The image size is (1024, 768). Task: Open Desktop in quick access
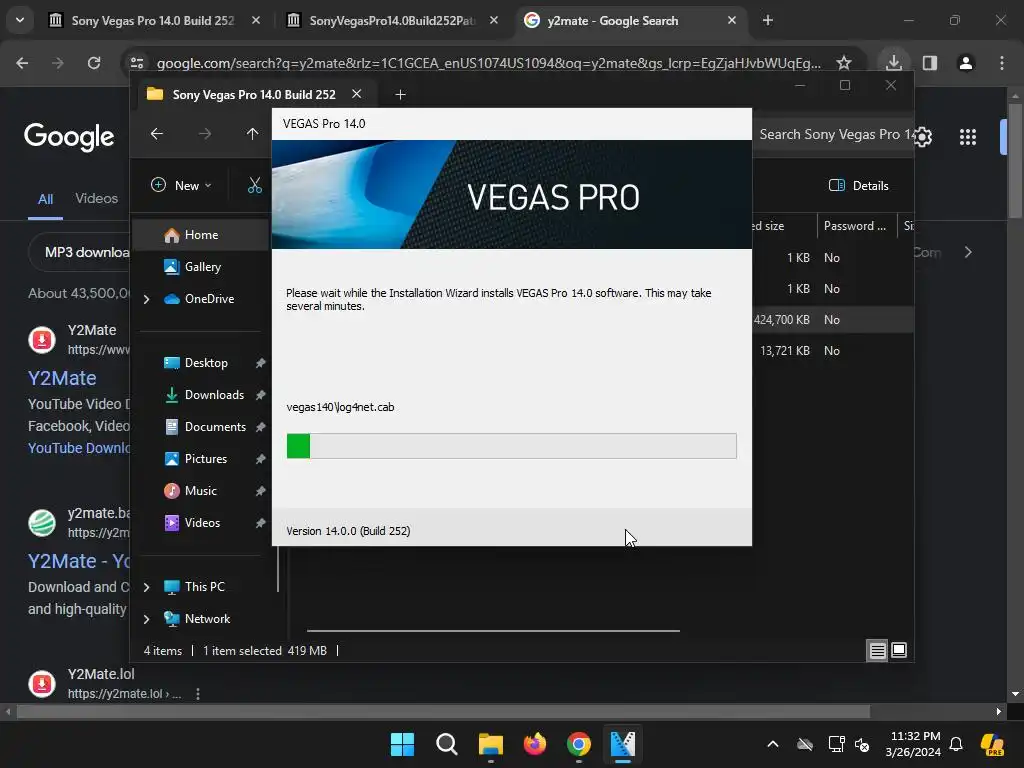(x=206, y=363)
